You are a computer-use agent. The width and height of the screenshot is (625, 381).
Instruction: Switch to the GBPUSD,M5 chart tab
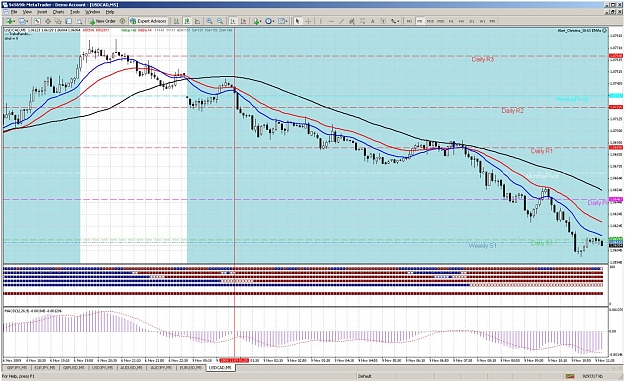pyautogui.click(x=73, y=367)
